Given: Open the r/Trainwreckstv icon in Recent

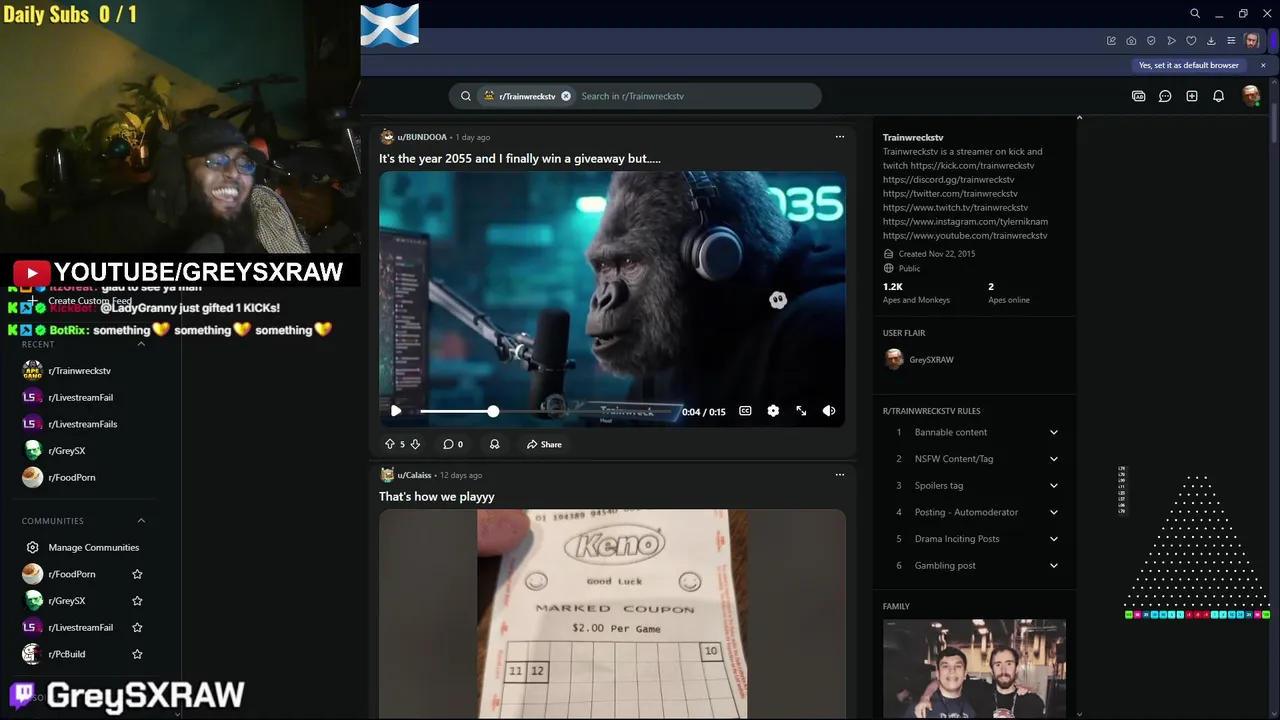Looking at the screenshot, I should pyautogui.click(x=33, y=371).
